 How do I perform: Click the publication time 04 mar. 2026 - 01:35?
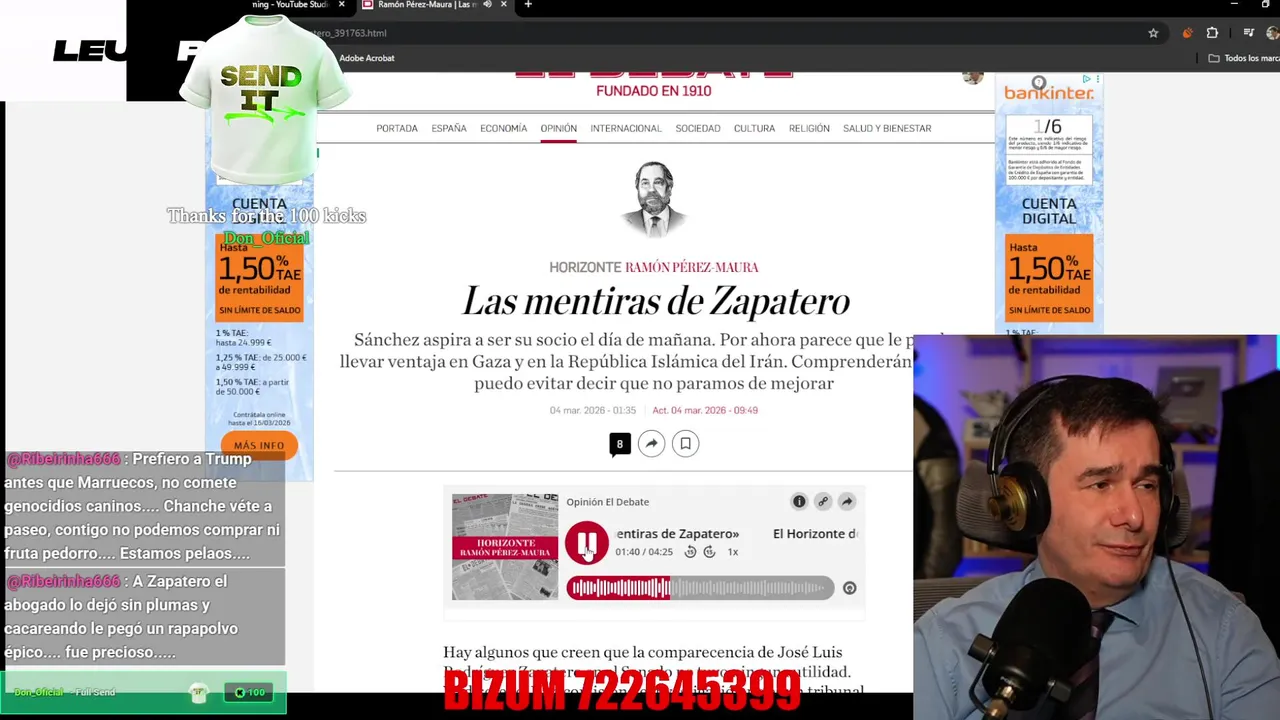pos(593,410)
